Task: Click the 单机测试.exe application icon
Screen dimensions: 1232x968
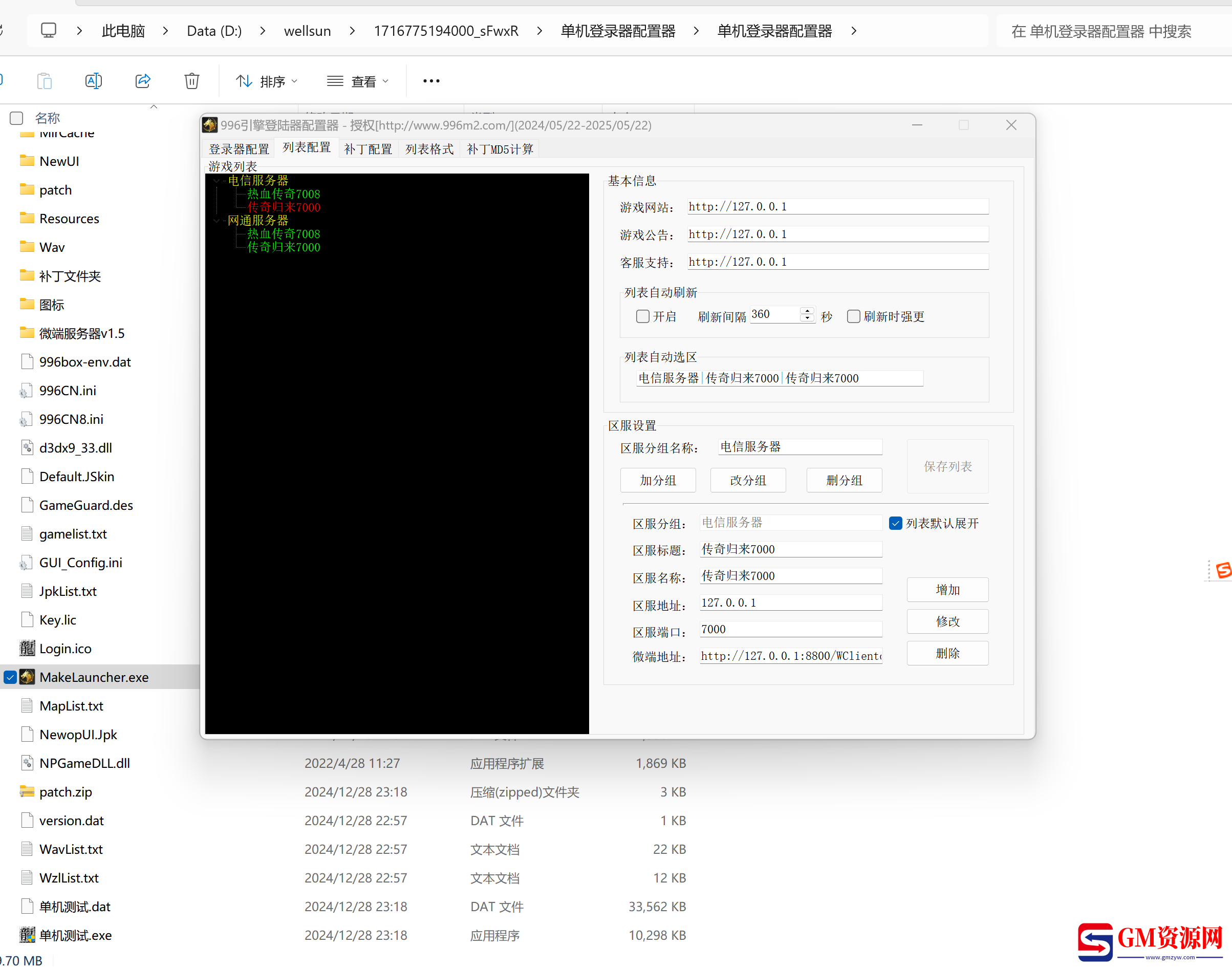Action: 27,935
